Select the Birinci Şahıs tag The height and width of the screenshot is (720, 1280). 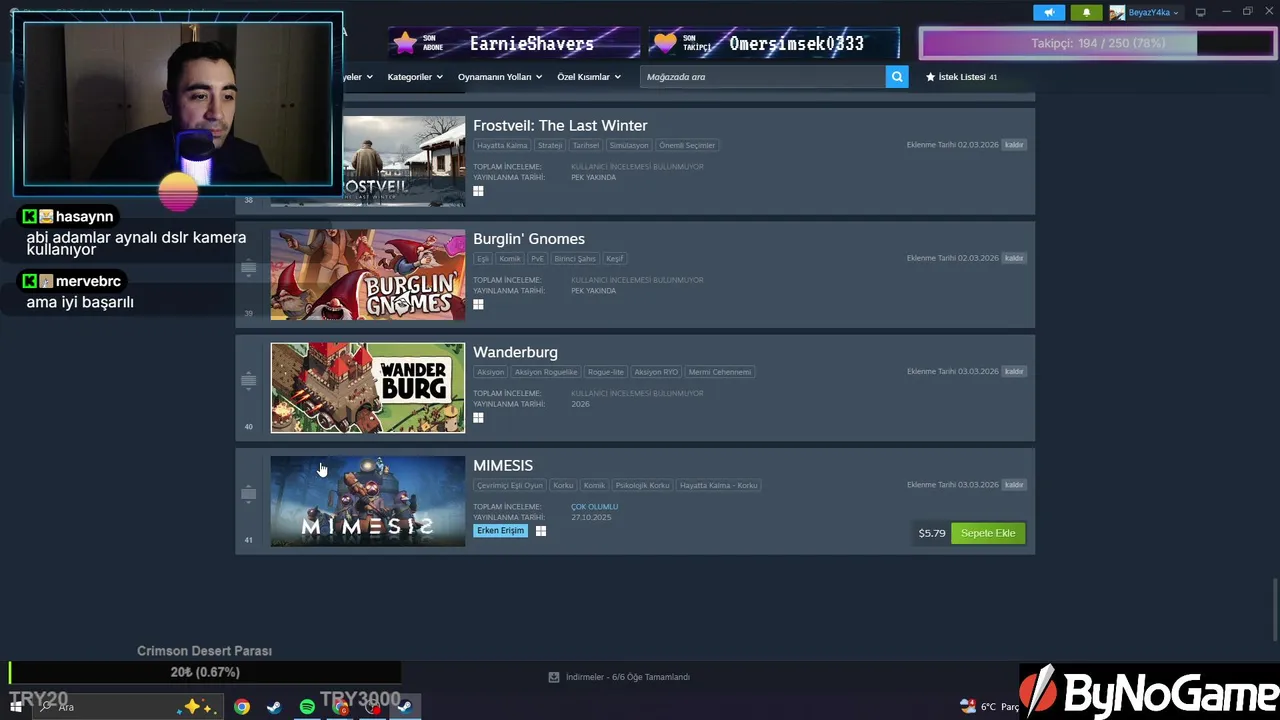point(575,259)
